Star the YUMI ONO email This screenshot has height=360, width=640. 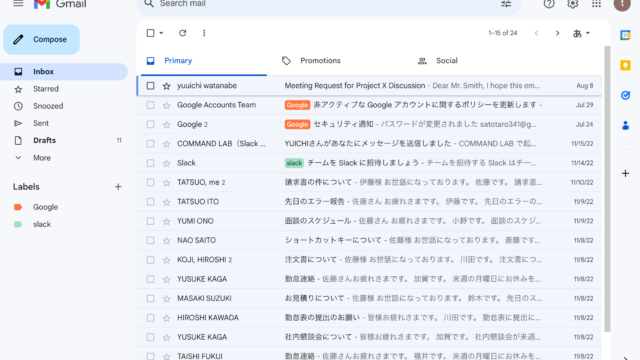pos(167,221)
